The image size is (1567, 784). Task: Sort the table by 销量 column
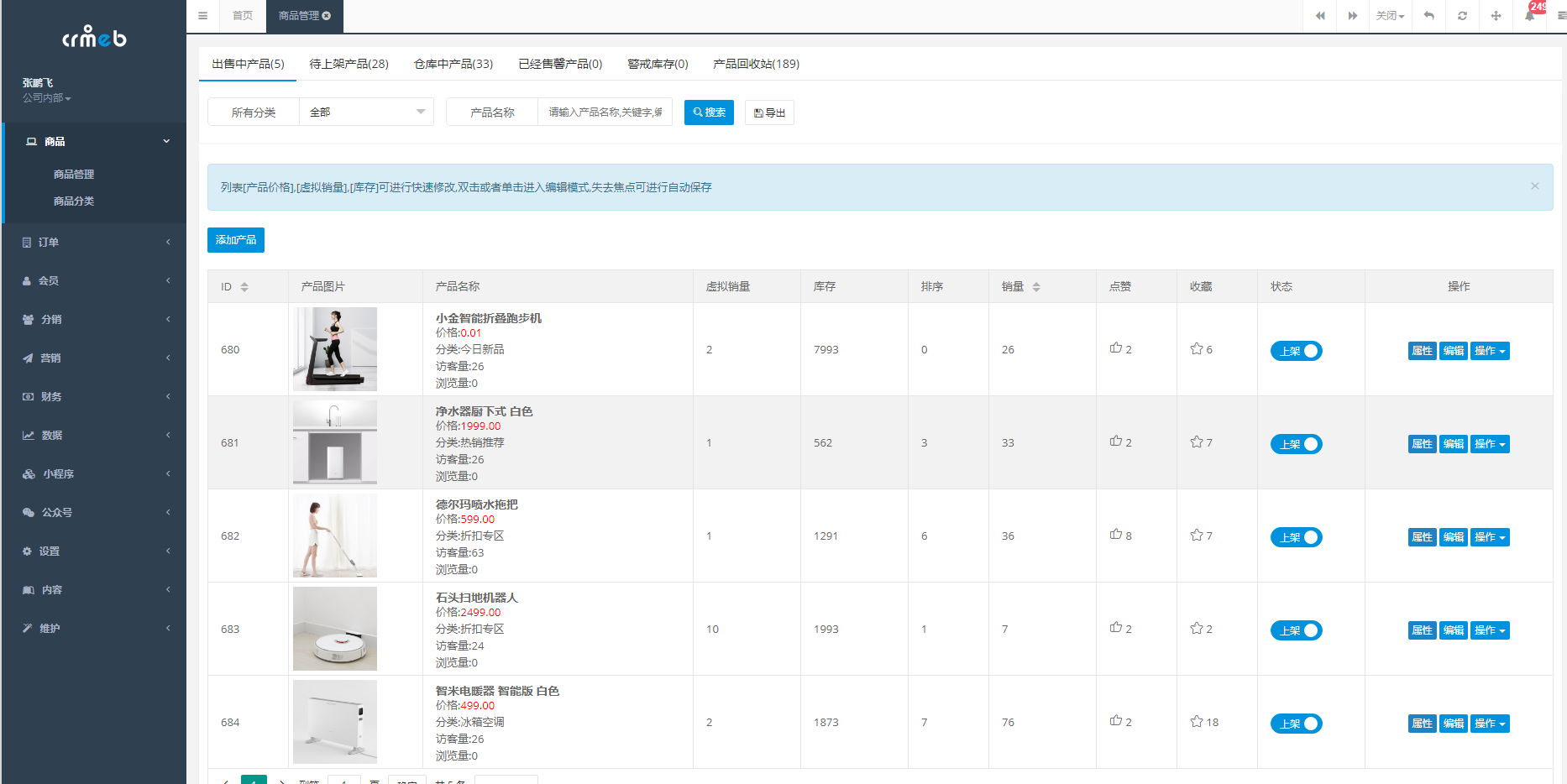1036,287
